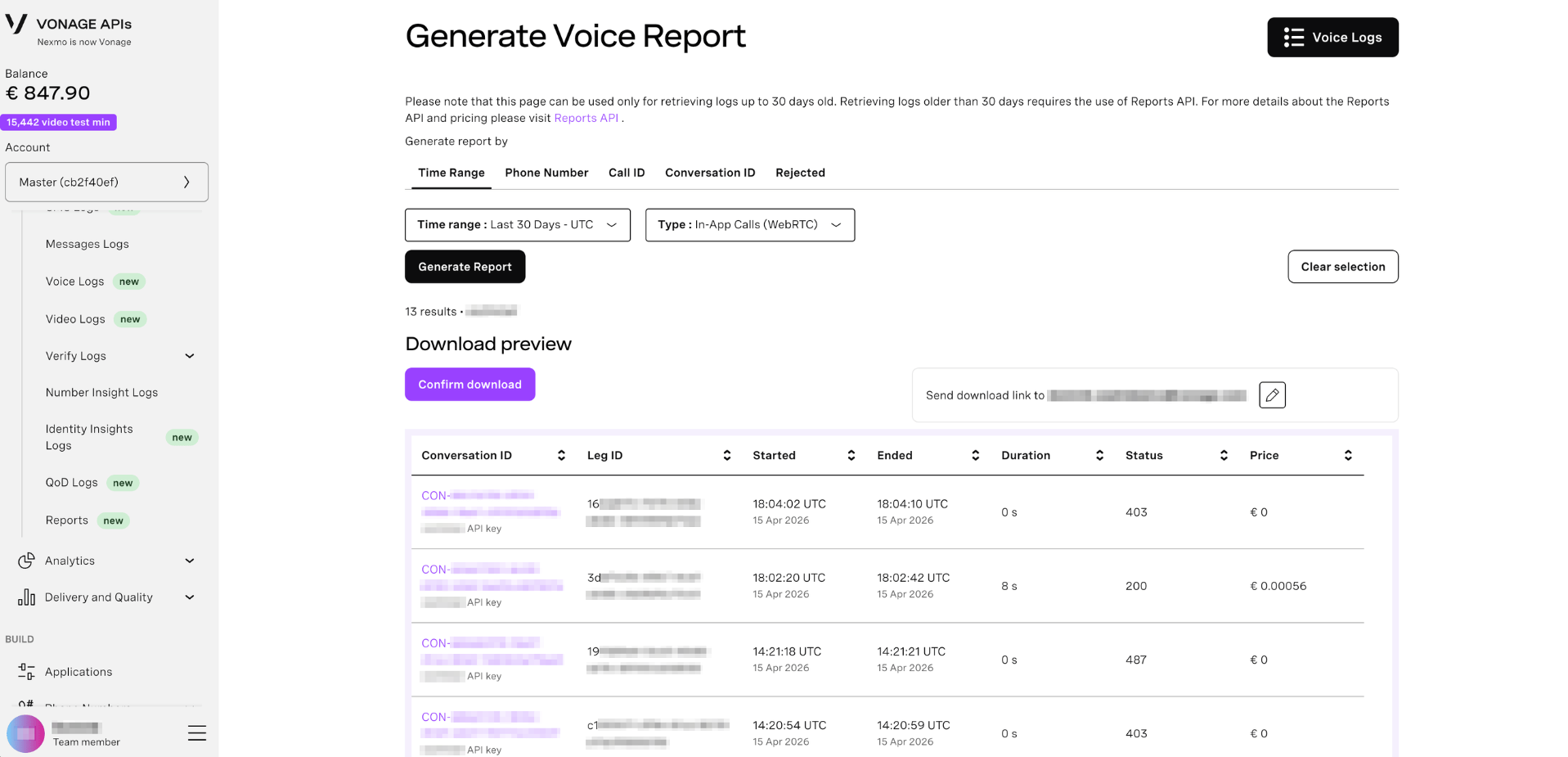
Task: Sort by Price column arrows
Action: (x=1349, y=456)
